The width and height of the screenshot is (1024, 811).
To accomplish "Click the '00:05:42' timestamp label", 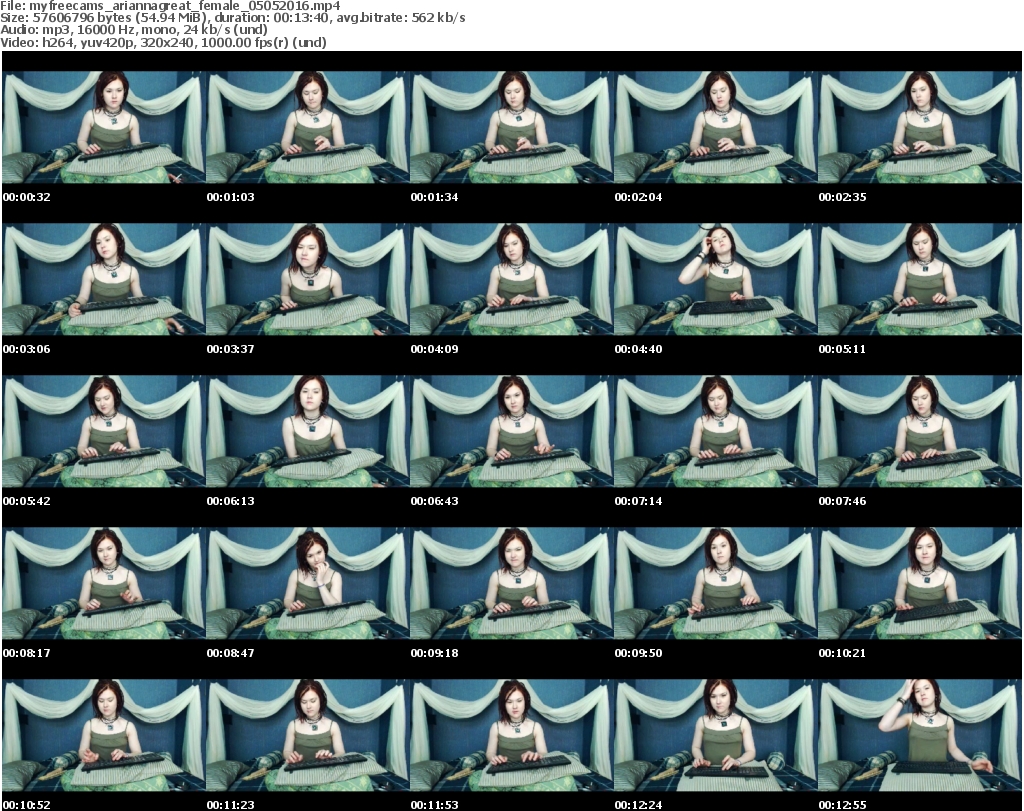I will 27,501.
